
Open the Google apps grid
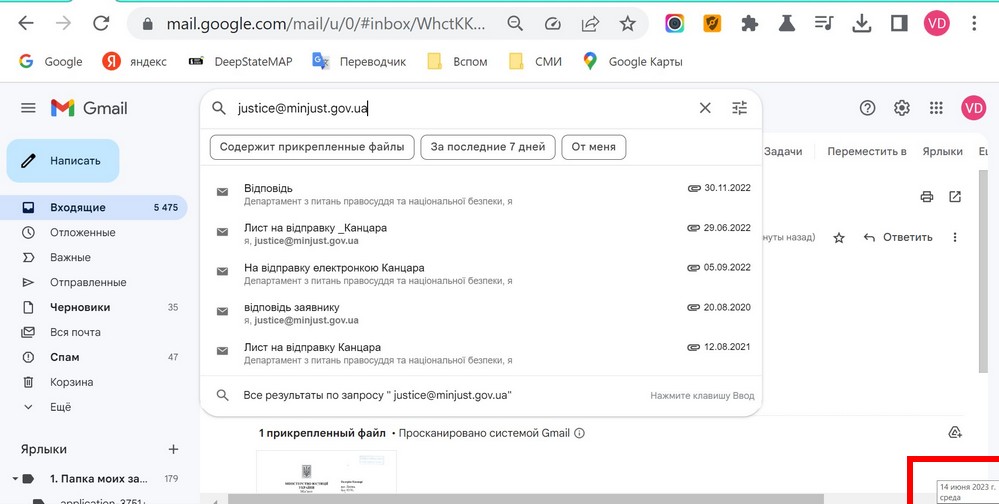pyautogui.click(x=936, y=108)
